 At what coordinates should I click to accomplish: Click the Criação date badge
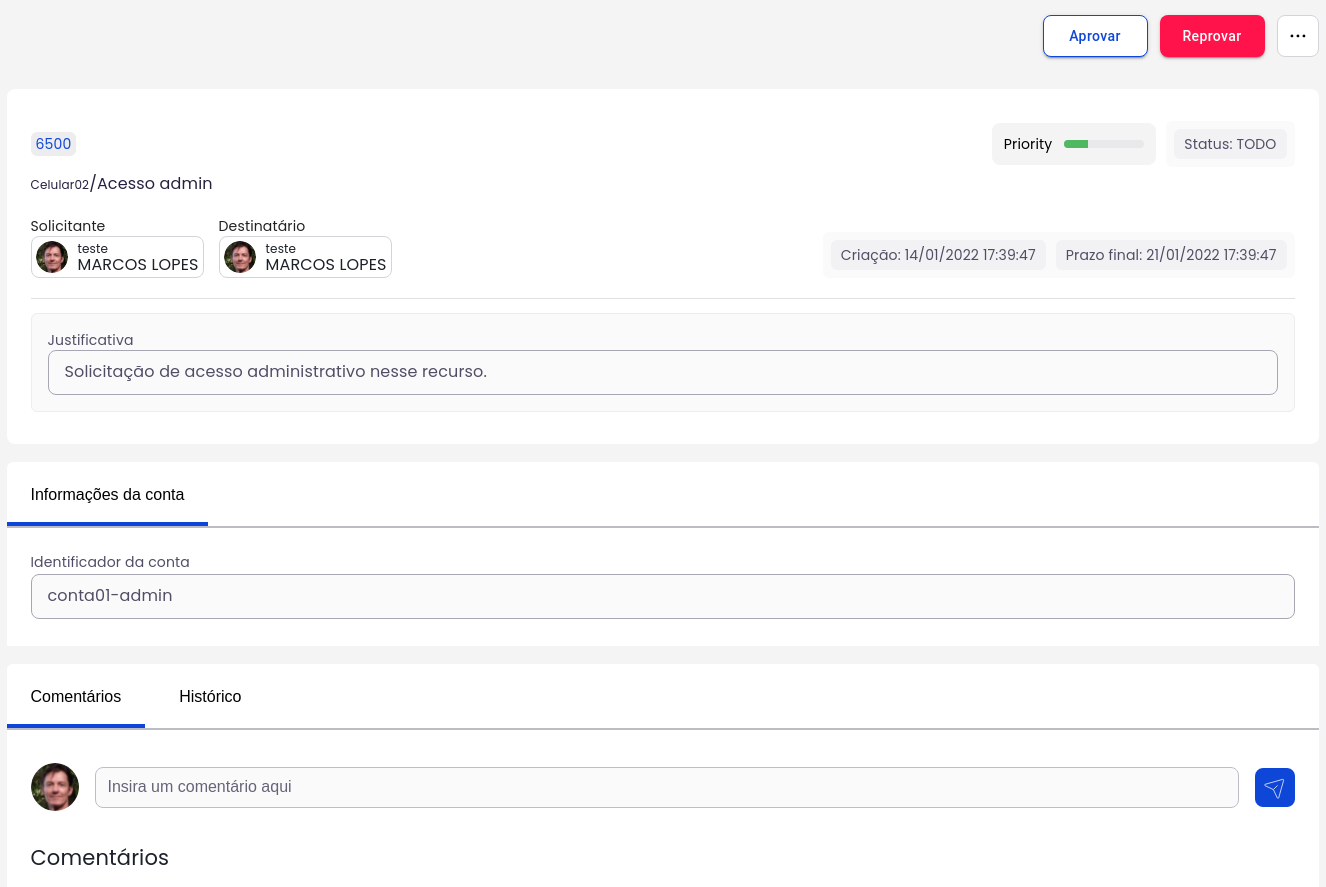pos(937,255)
